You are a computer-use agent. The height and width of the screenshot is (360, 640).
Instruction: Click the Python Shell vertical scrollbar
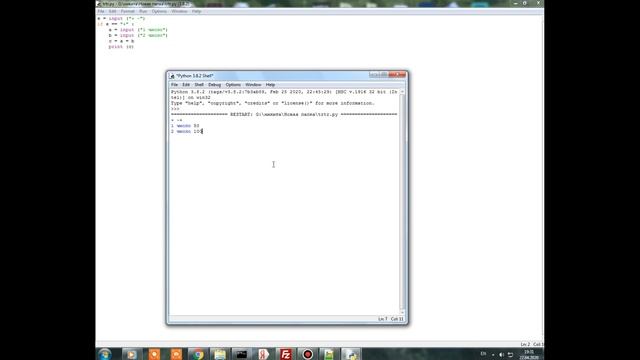pos(402,202)
